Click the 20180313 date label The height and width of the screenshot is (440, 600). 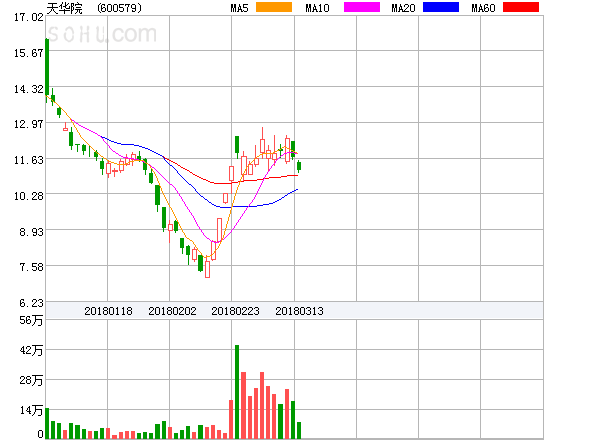pos(299,311)
